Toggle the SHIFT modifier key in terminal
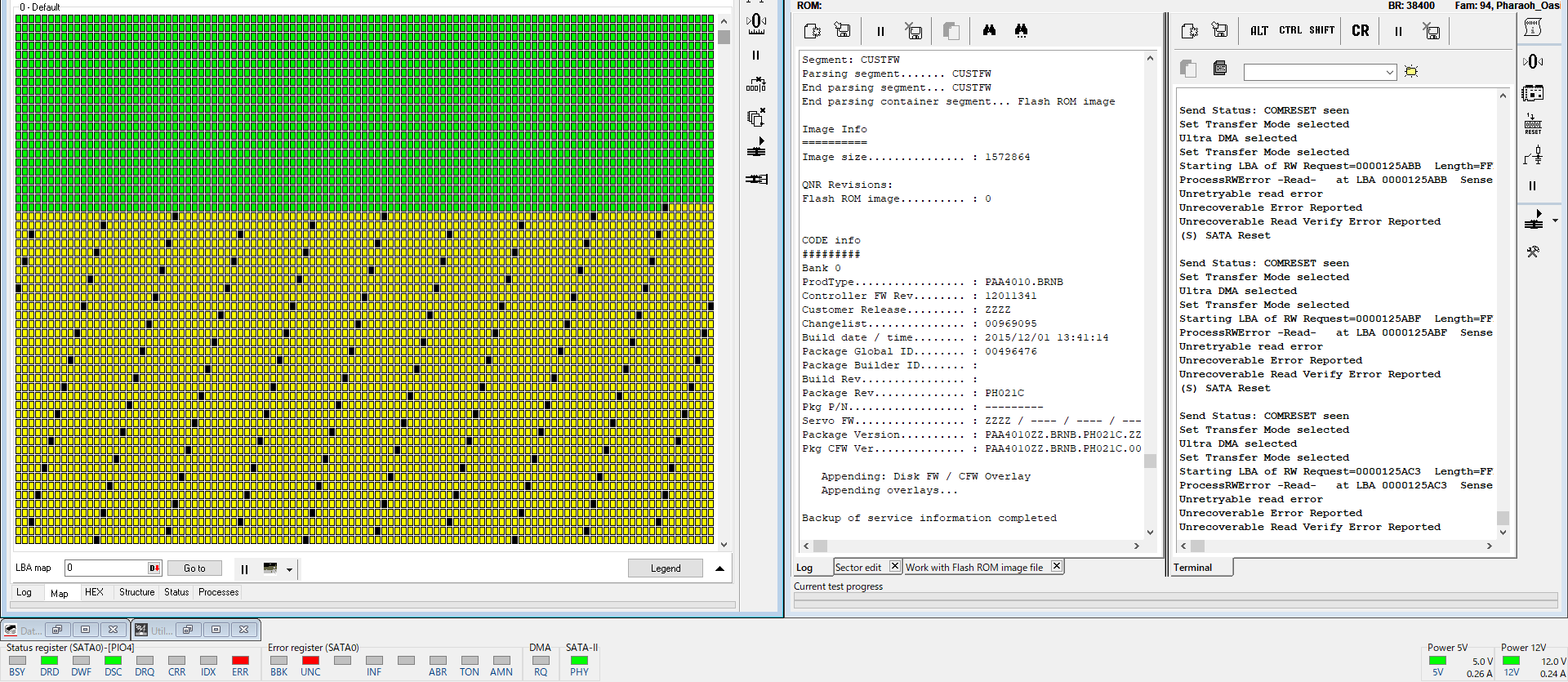This screenshot has width=1568, height=682. 1321,31
